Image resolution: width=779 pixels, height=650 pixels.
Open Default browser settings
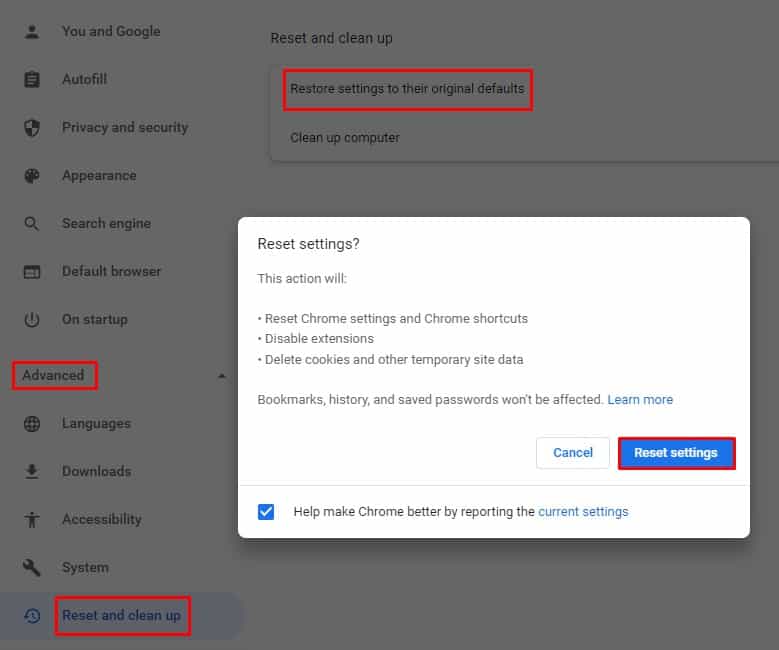(112, 271)
